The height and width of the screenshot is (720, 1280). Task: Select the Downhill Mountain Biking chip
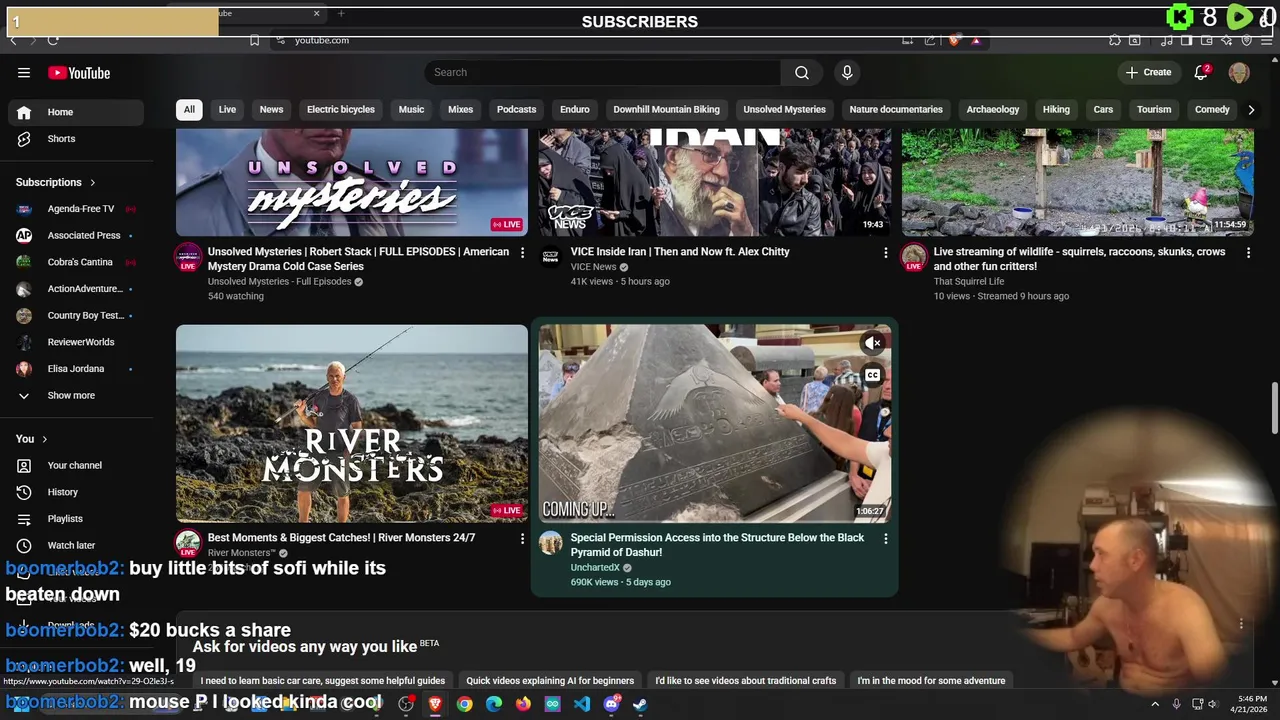(x=666, y=110)
